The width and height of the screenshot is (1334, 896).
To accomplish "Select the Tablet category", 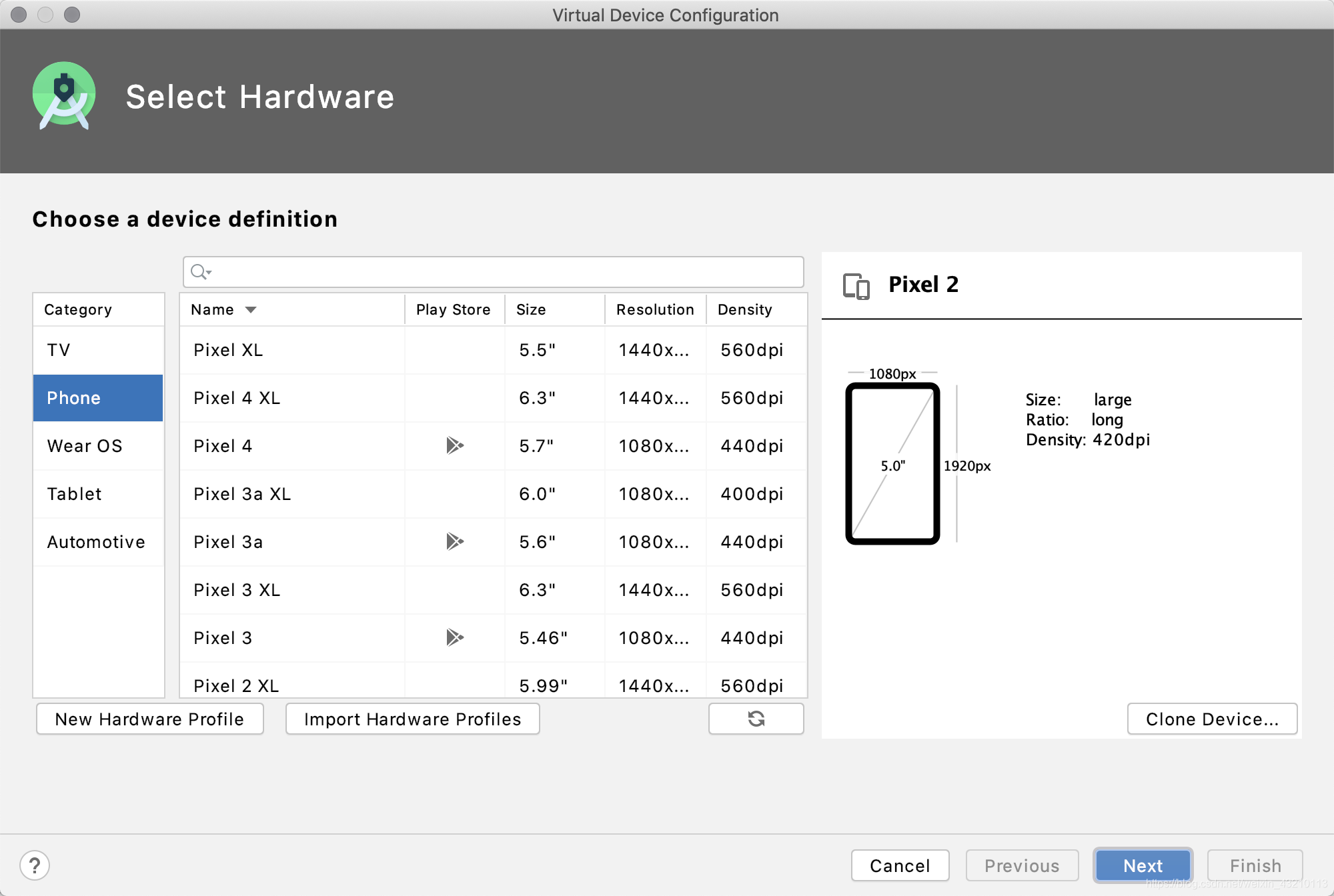I will click(x=98, y=494).
